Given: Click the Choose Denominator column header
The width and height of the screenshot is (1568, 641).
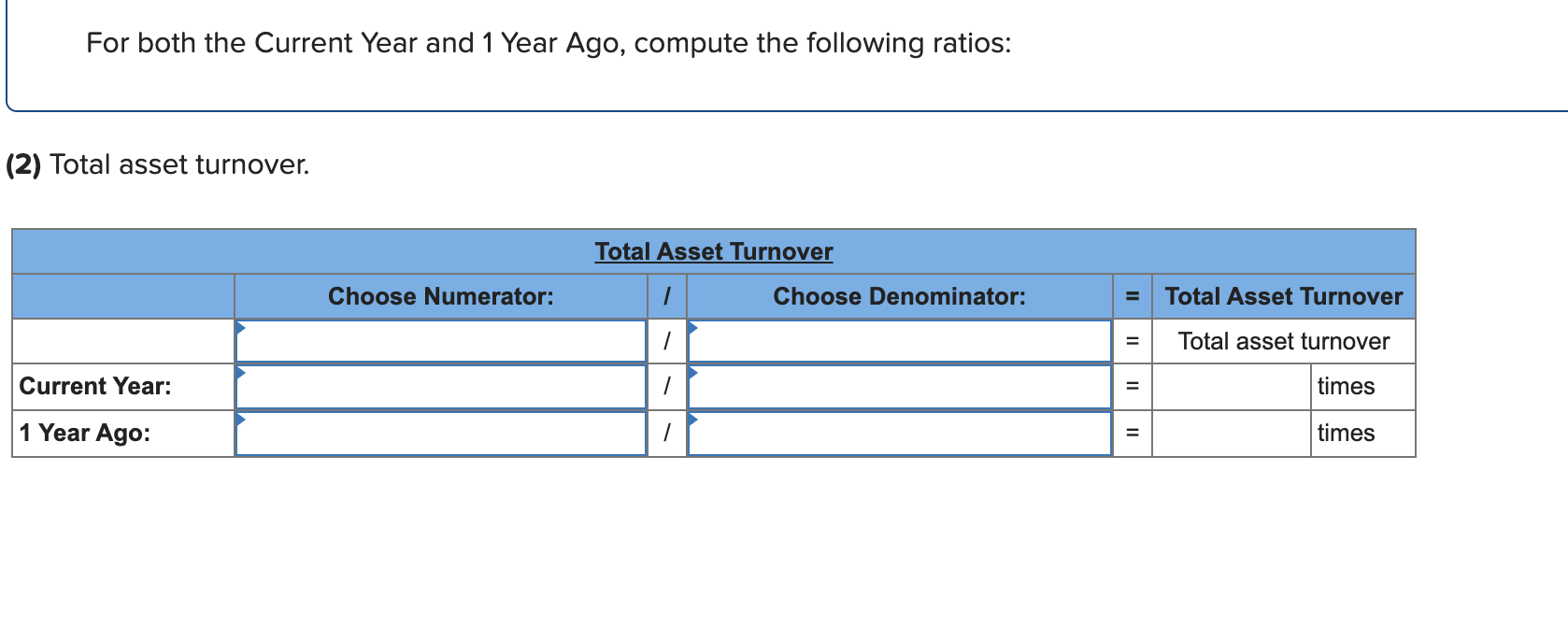Looking at the screenshot, I should (x=900, y=296).
